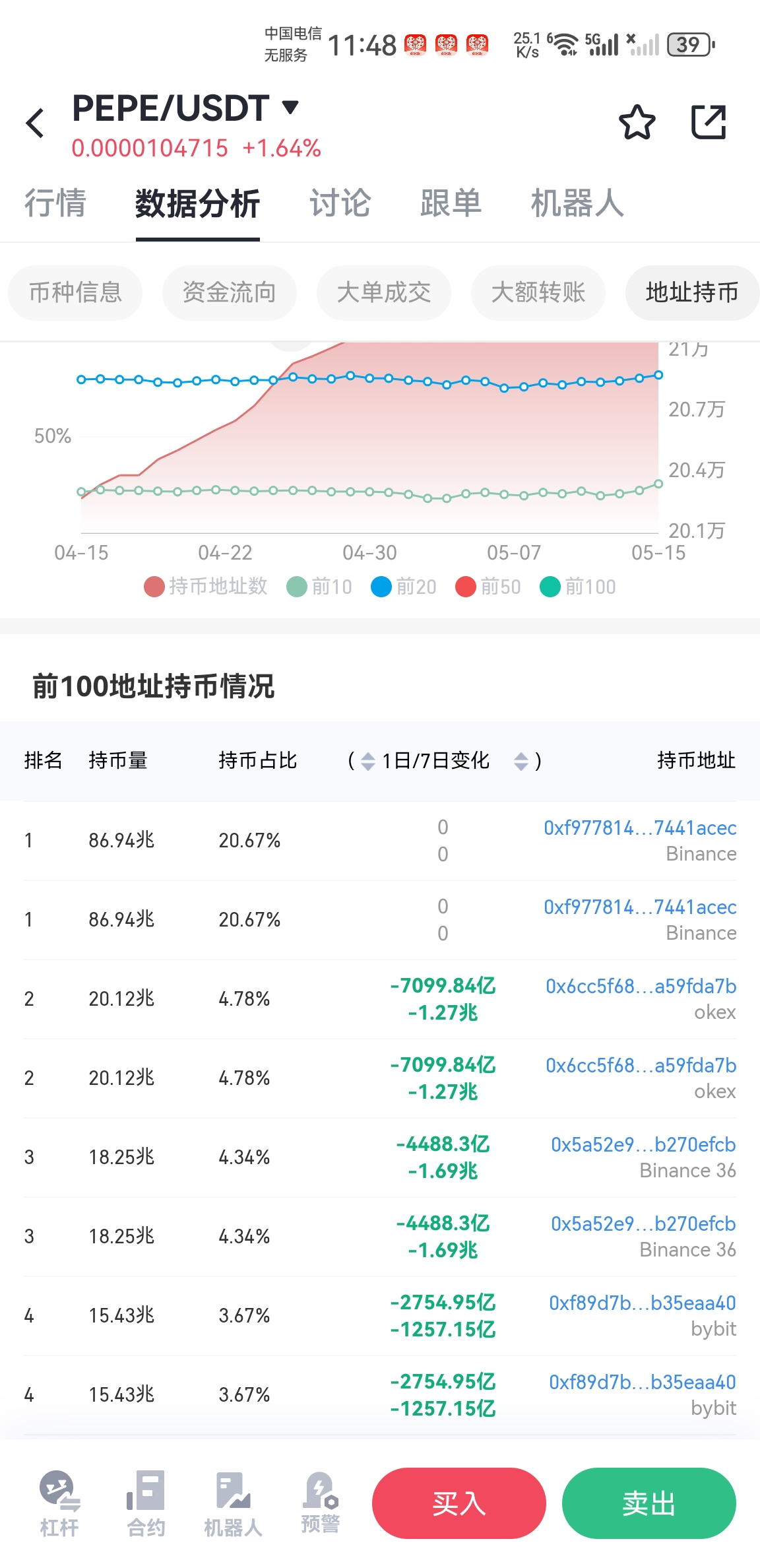Tap the Wi-Fi icon in status bar
Image resolution: width=760 pixels, height=1568 pixels.
[565, 45]
